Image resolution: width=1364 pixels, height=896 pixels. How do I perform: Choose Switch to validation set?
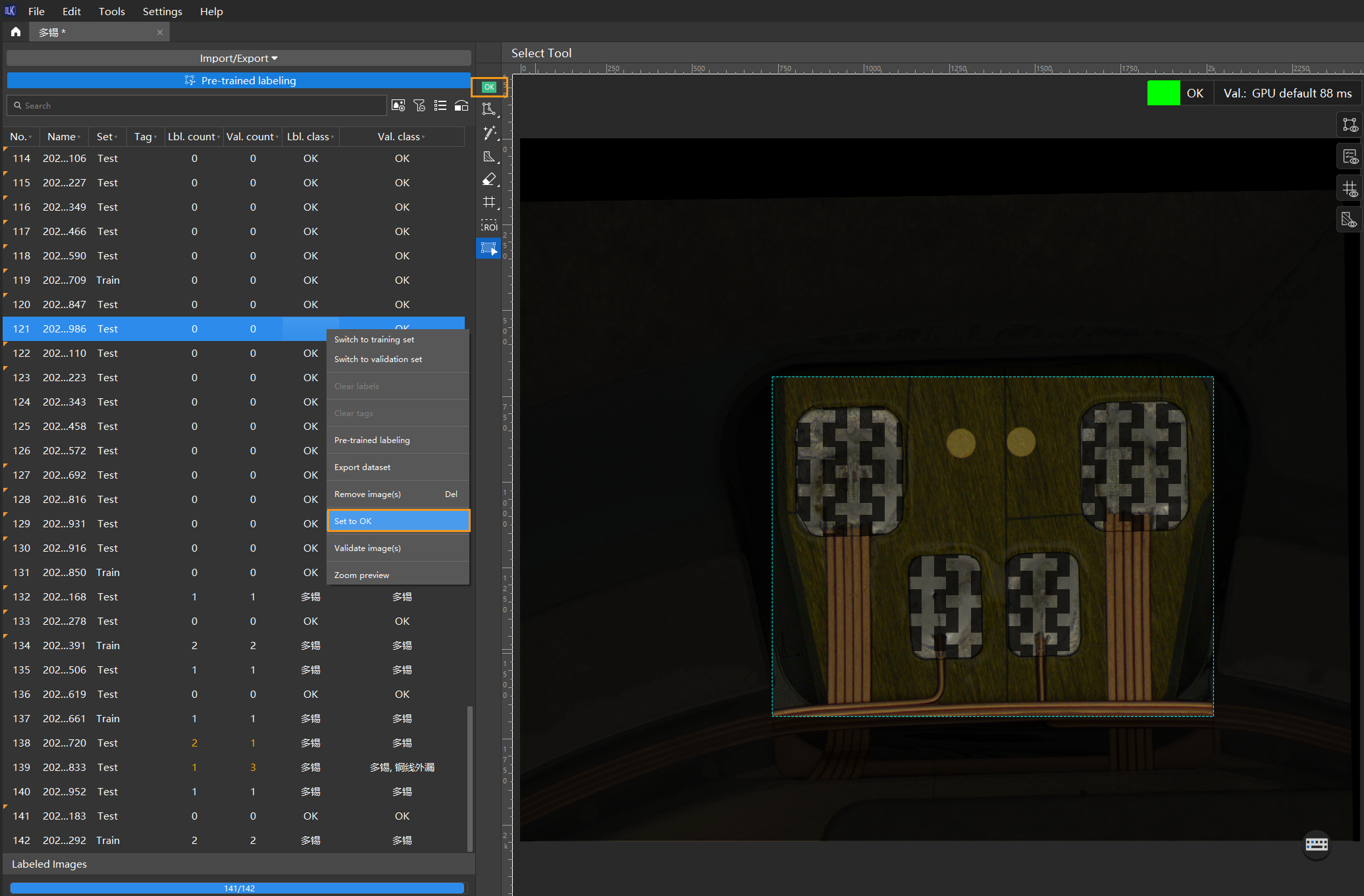pos(398,359)
